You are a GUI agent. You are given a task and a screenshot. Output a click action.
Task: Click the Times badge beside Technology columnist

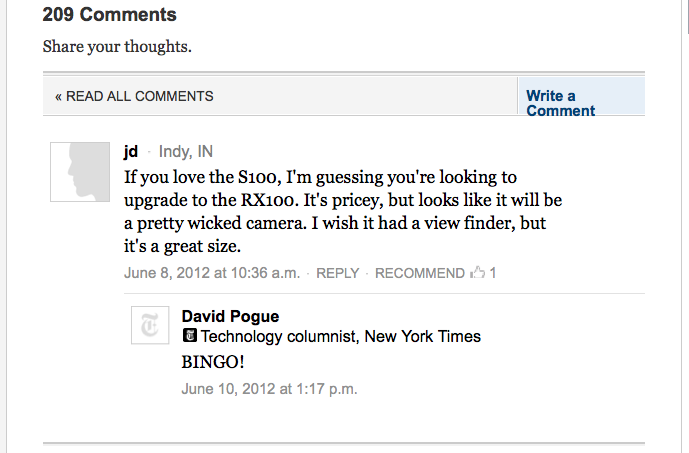[188, 336]
